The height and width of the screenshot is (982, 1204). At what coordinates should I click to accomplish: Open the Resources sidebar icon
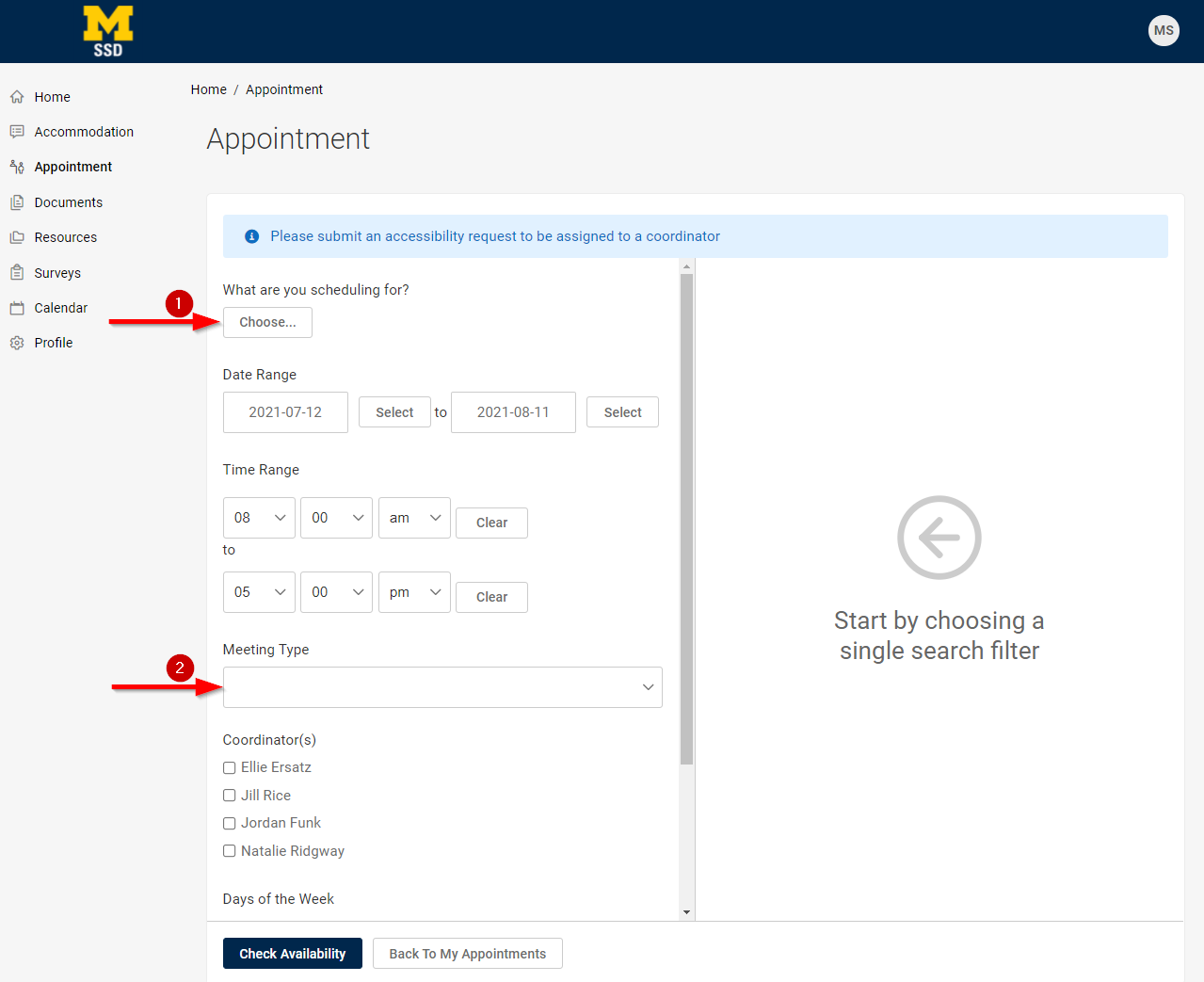pos(17,236)
